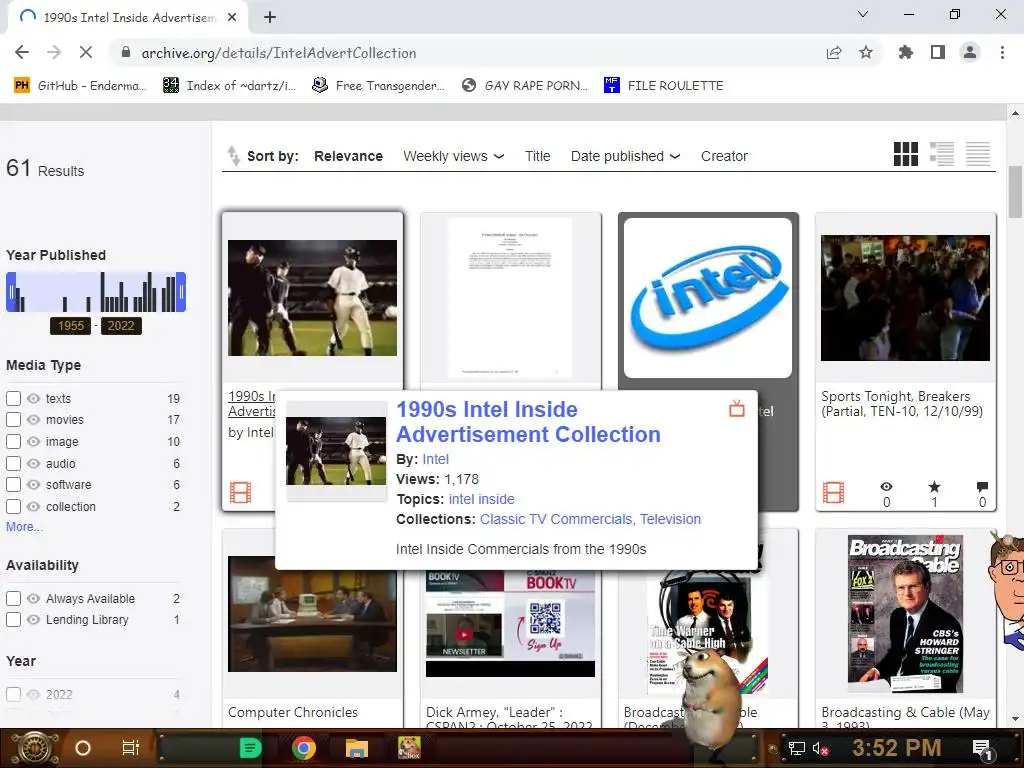This screenshot has width=1024, height=768.
Task: Close the 1990s Intel Inside tab
Action: click(232, 18)
